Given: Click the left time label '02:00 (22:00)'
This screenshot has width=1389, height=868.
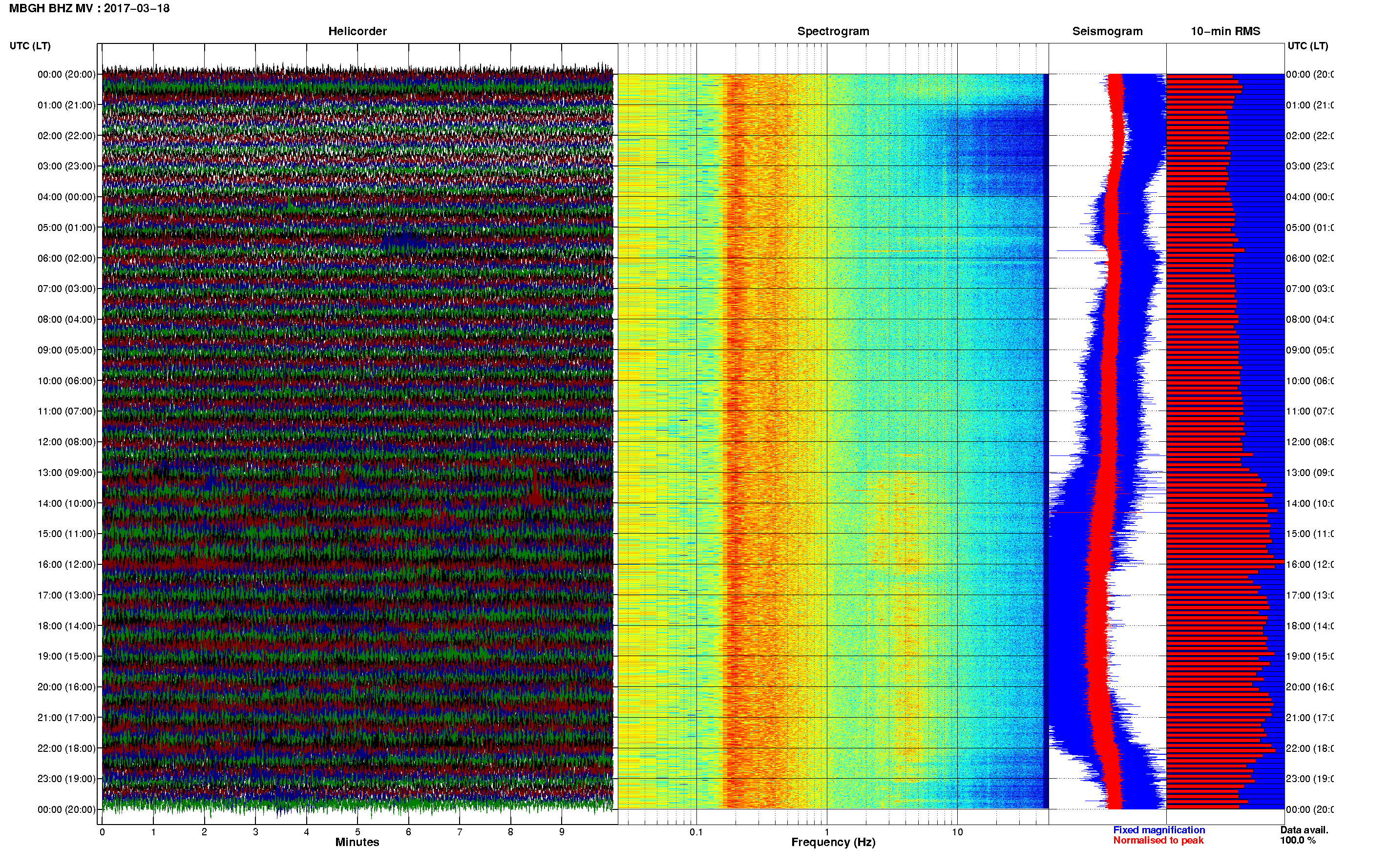Looking at the screenshot, I should point(66,136).
